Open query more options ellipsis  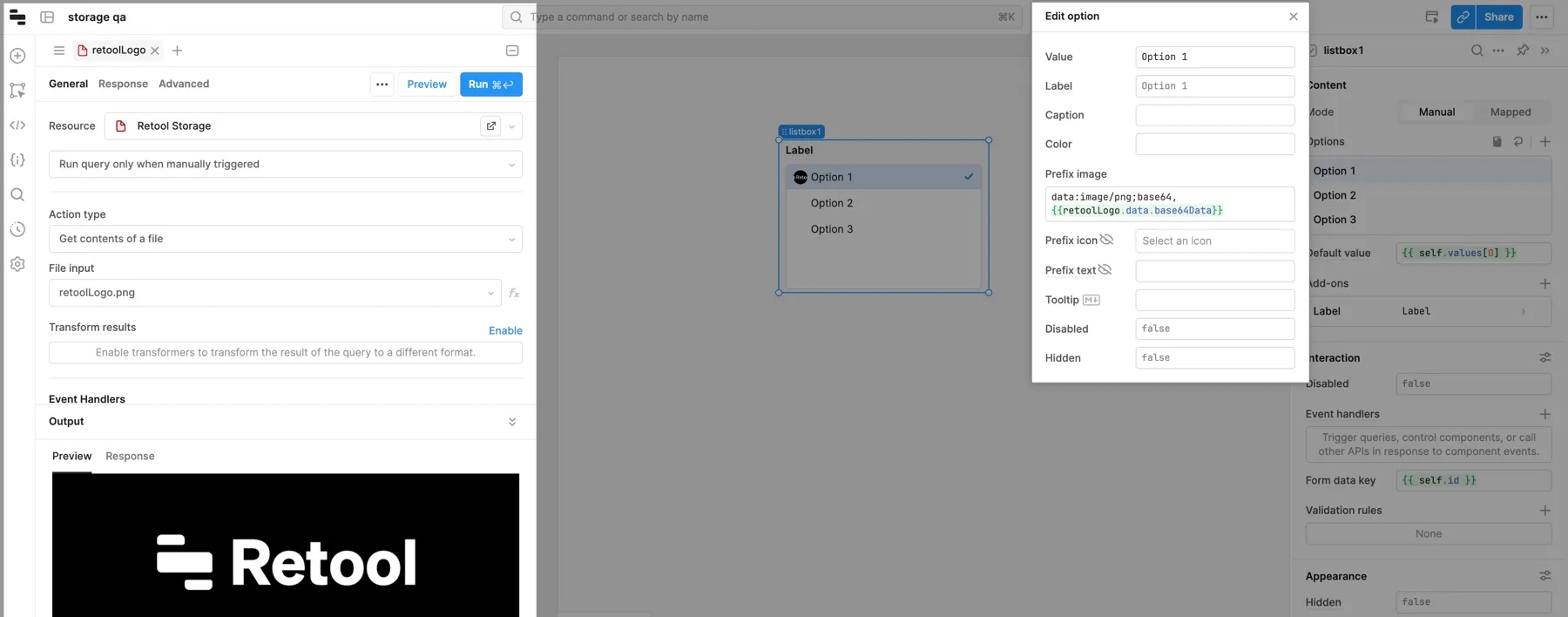[x=382, y=85]
